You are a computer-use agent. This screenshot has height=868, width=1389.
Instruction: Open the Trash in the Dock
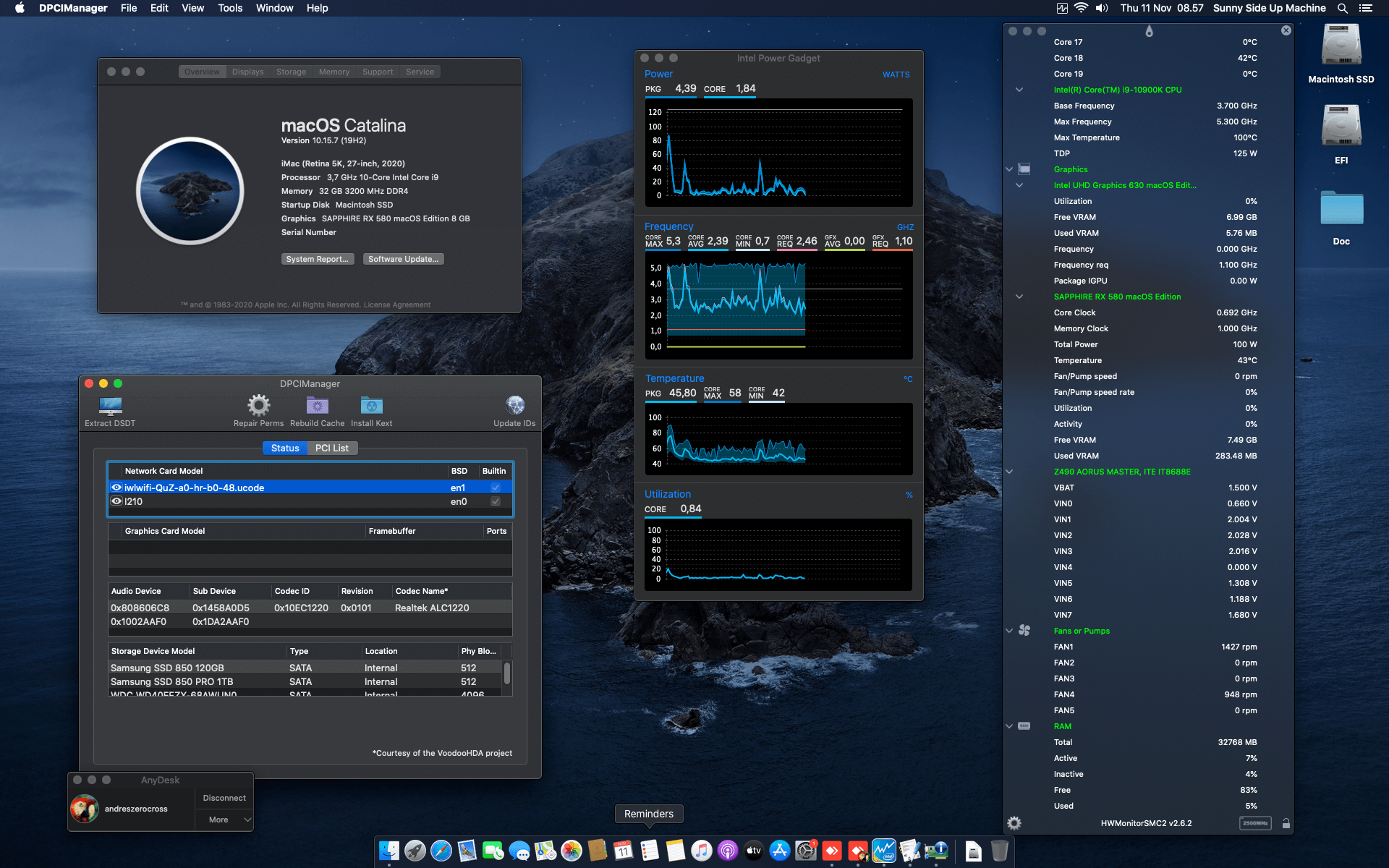(1000, 851)
